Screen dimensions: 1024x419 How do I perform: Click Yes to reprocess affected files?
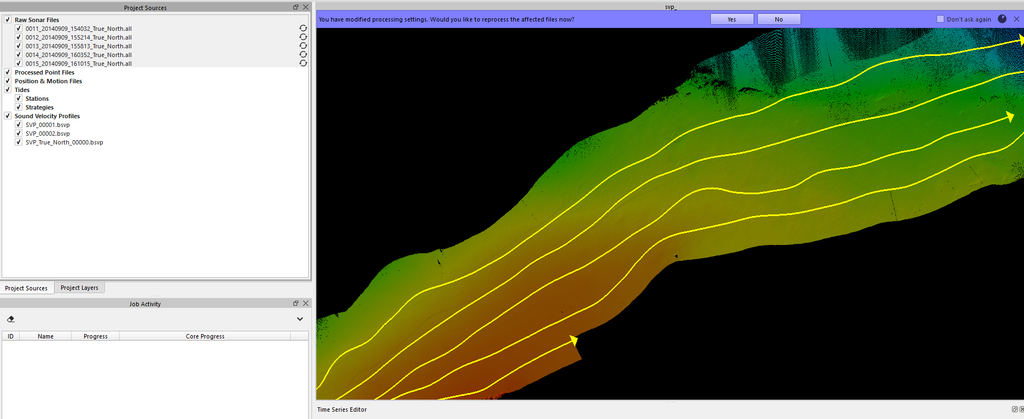pyautogui.click(x=732, y=19)
